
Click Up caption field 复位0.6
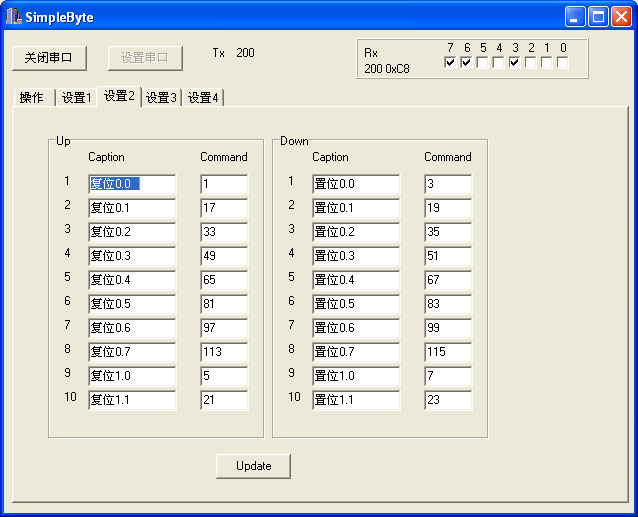click(132, 328)
